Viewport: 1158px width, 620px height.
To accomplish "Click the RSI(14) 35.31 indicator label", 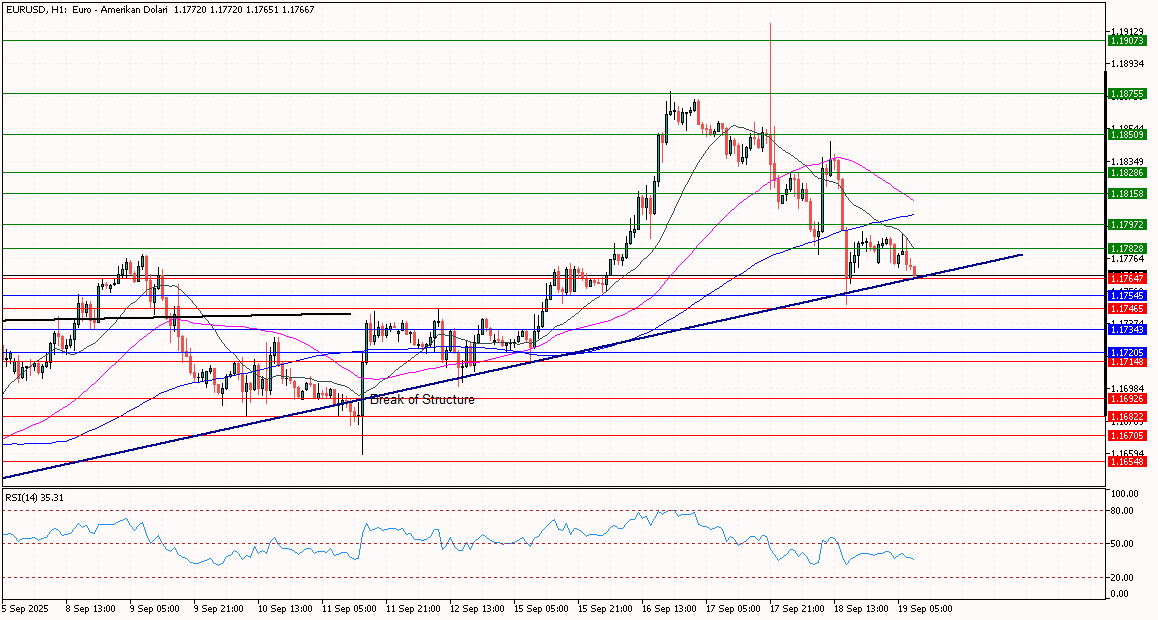I will click(x=34, y=497).
